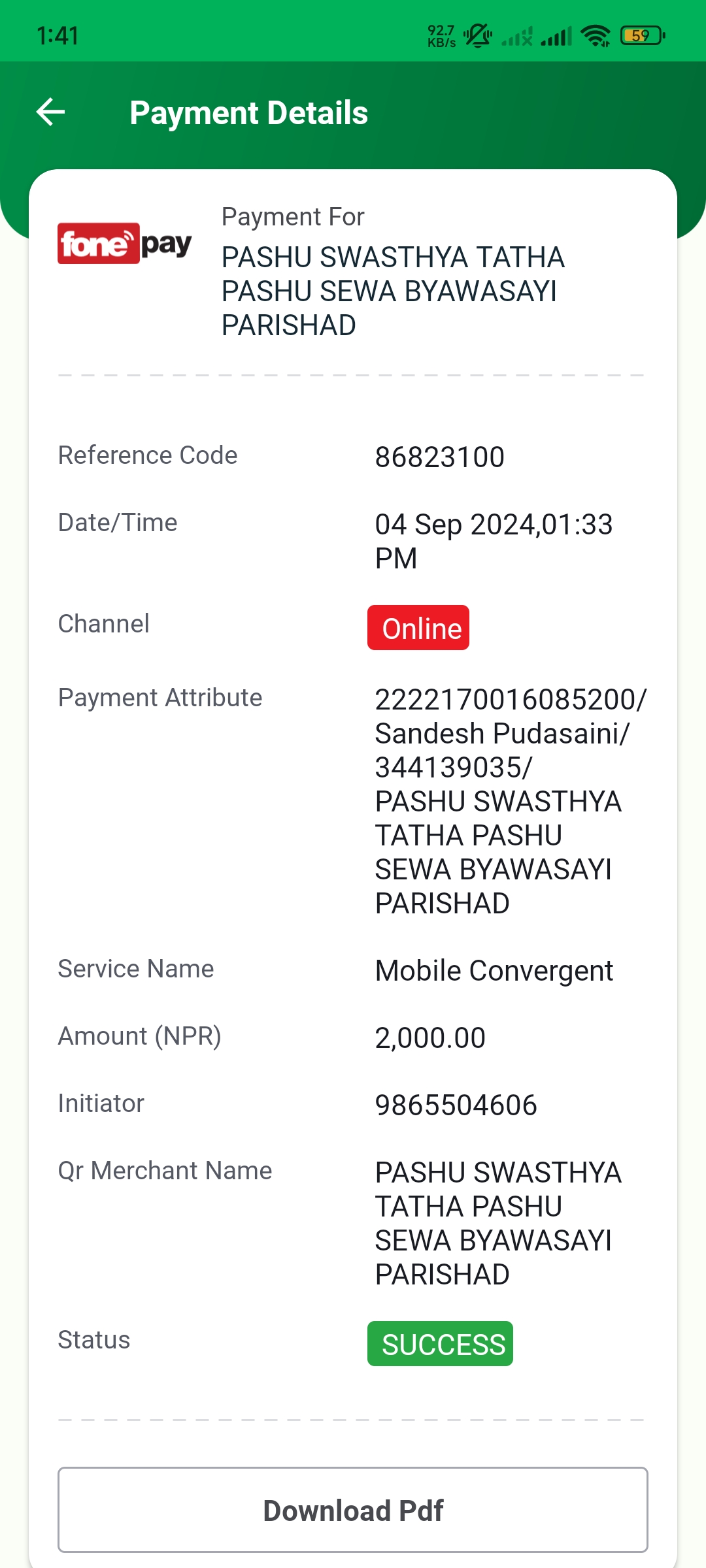Select the Payment Attribute value text
706x1568 pixels.
[x=511, y=801]
